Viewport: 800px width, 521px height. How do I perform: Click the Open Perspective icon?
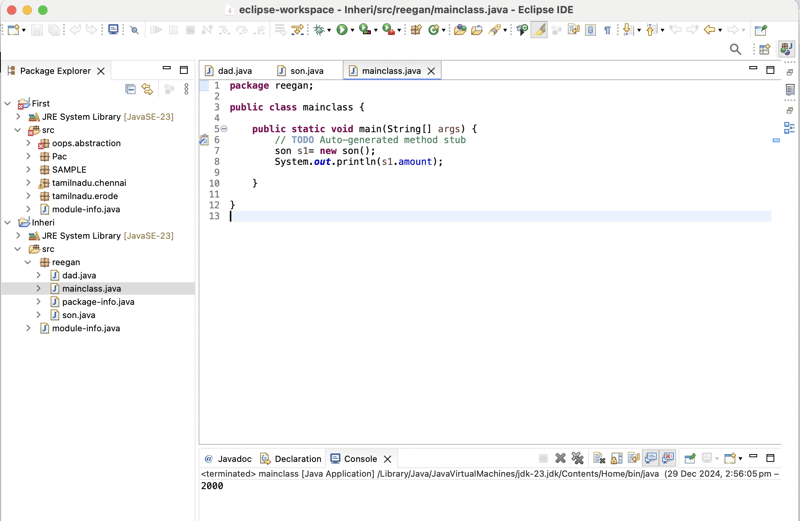(x=765, y=49)
